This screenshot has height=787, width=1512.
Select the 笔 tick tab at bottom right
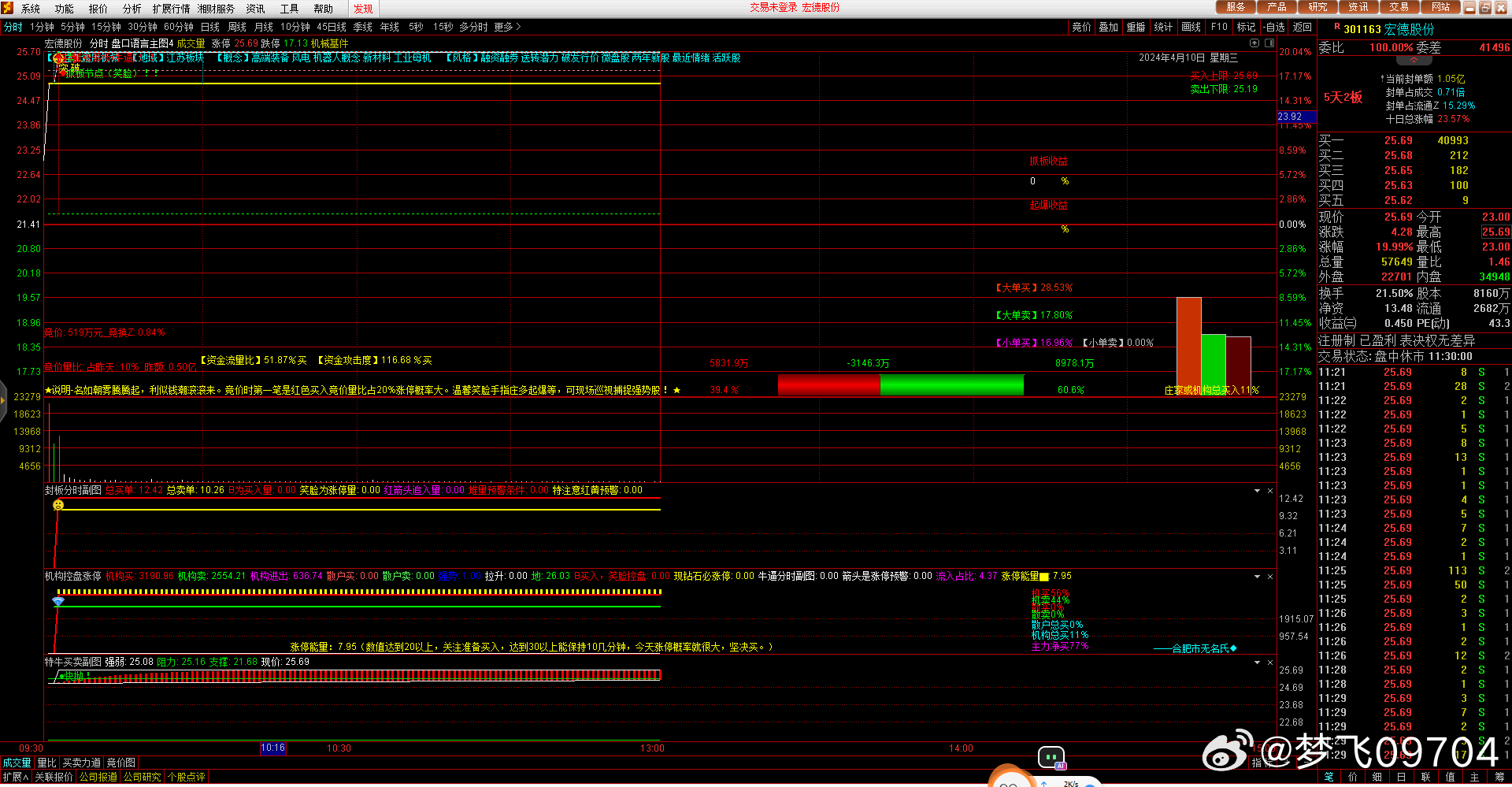pos(1329,777)
